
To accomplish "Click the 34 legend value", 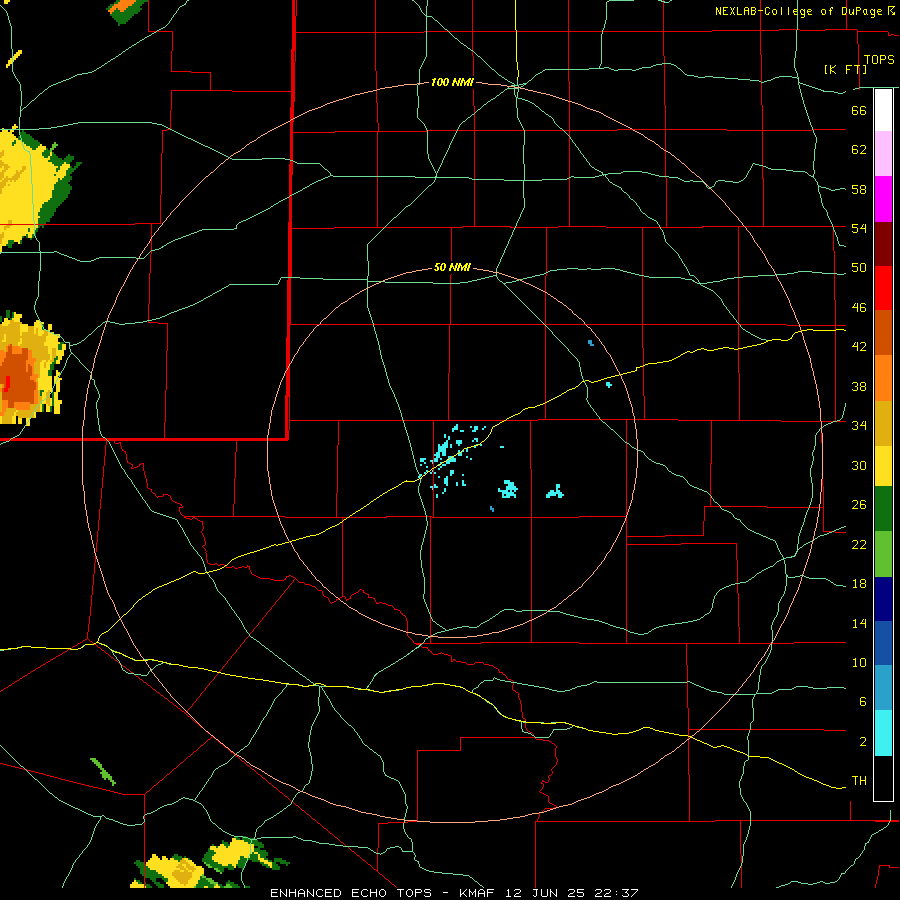I will click(x=859, y=426).
